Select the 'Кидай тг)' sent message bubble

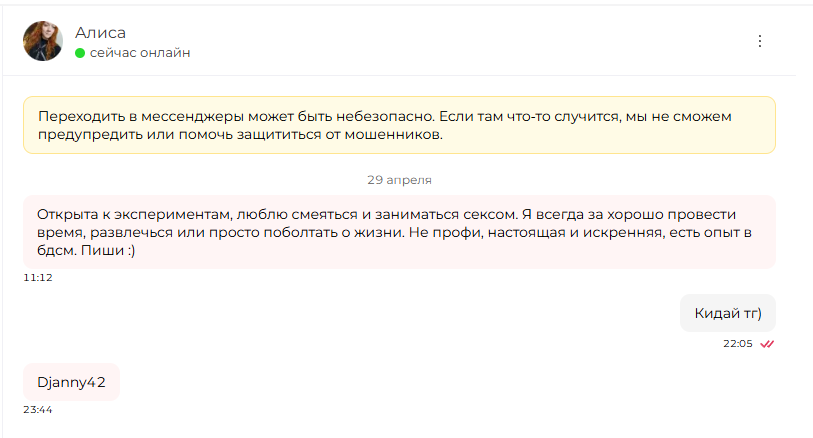(727, 313)
